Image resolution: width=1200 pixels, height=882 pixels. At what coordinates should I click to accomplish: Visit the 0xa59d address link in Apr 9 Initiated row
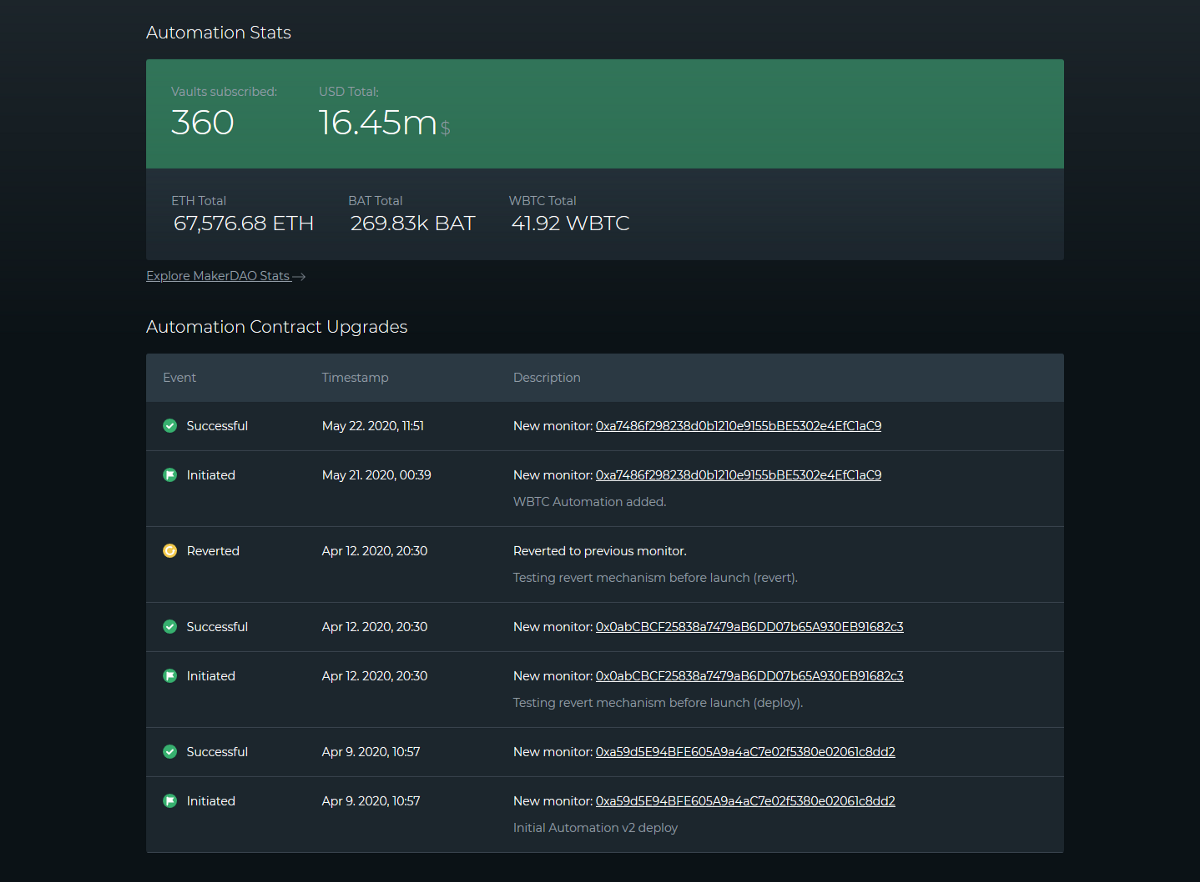745,801
